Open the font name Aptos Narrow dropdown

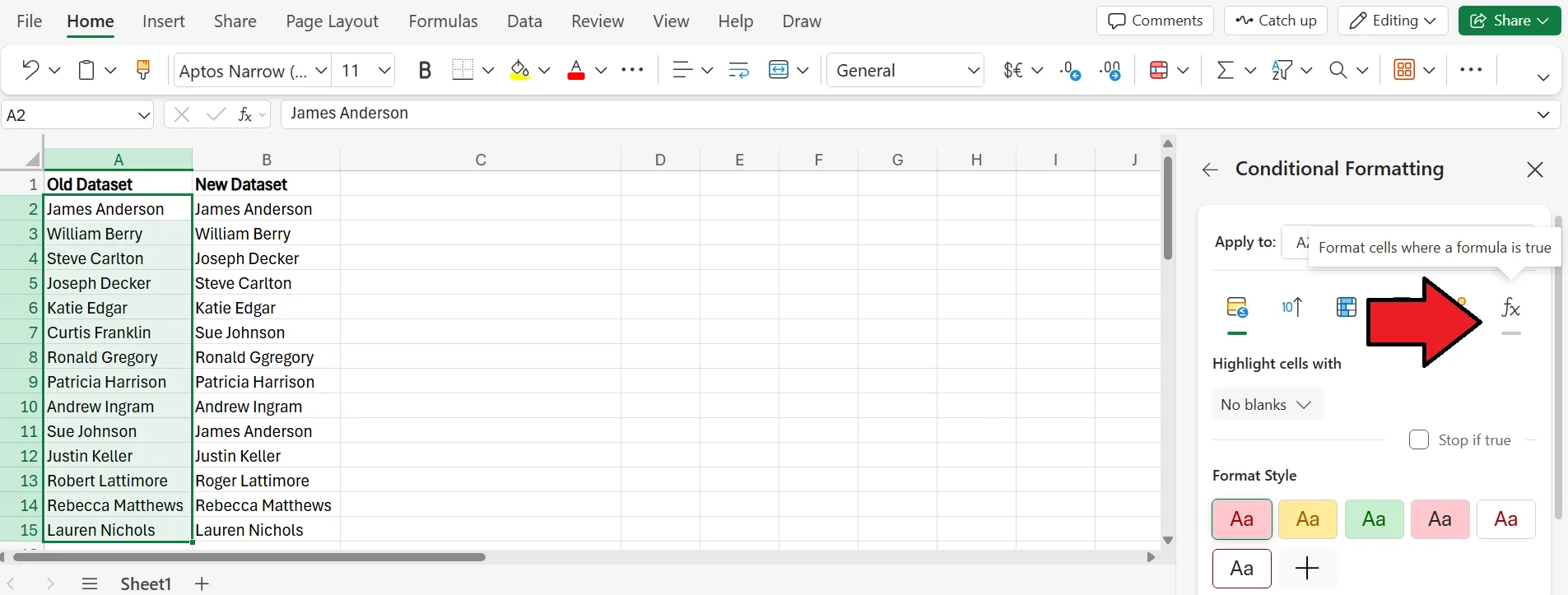[x=322, y=71]
